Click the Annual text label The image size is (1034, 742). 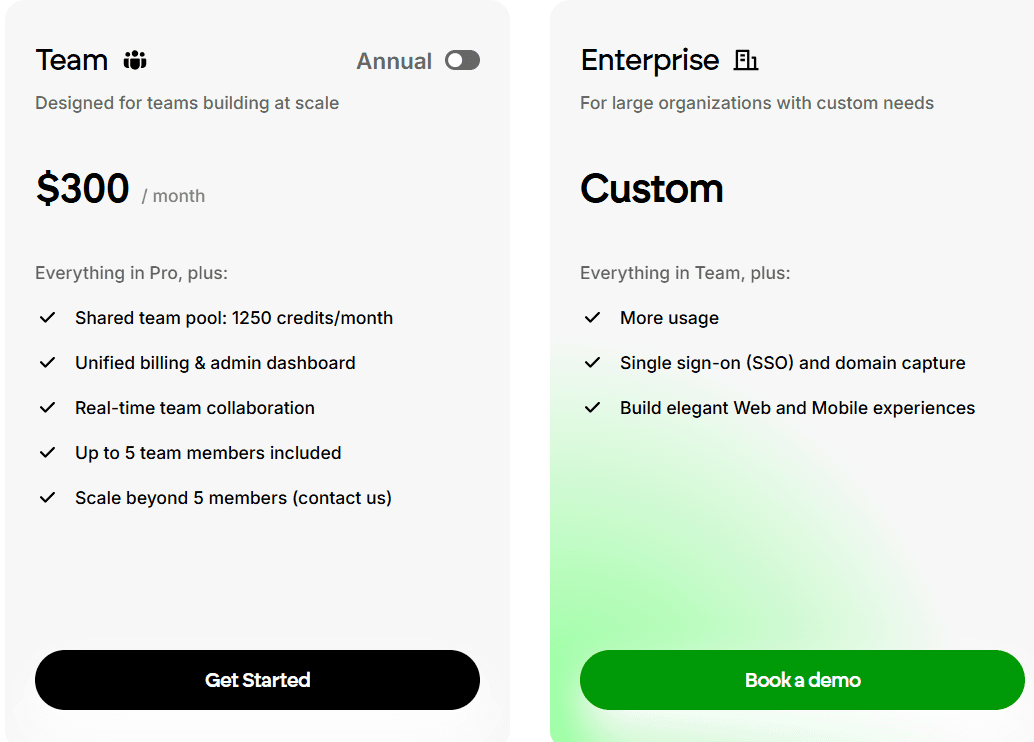pos(394,60)
